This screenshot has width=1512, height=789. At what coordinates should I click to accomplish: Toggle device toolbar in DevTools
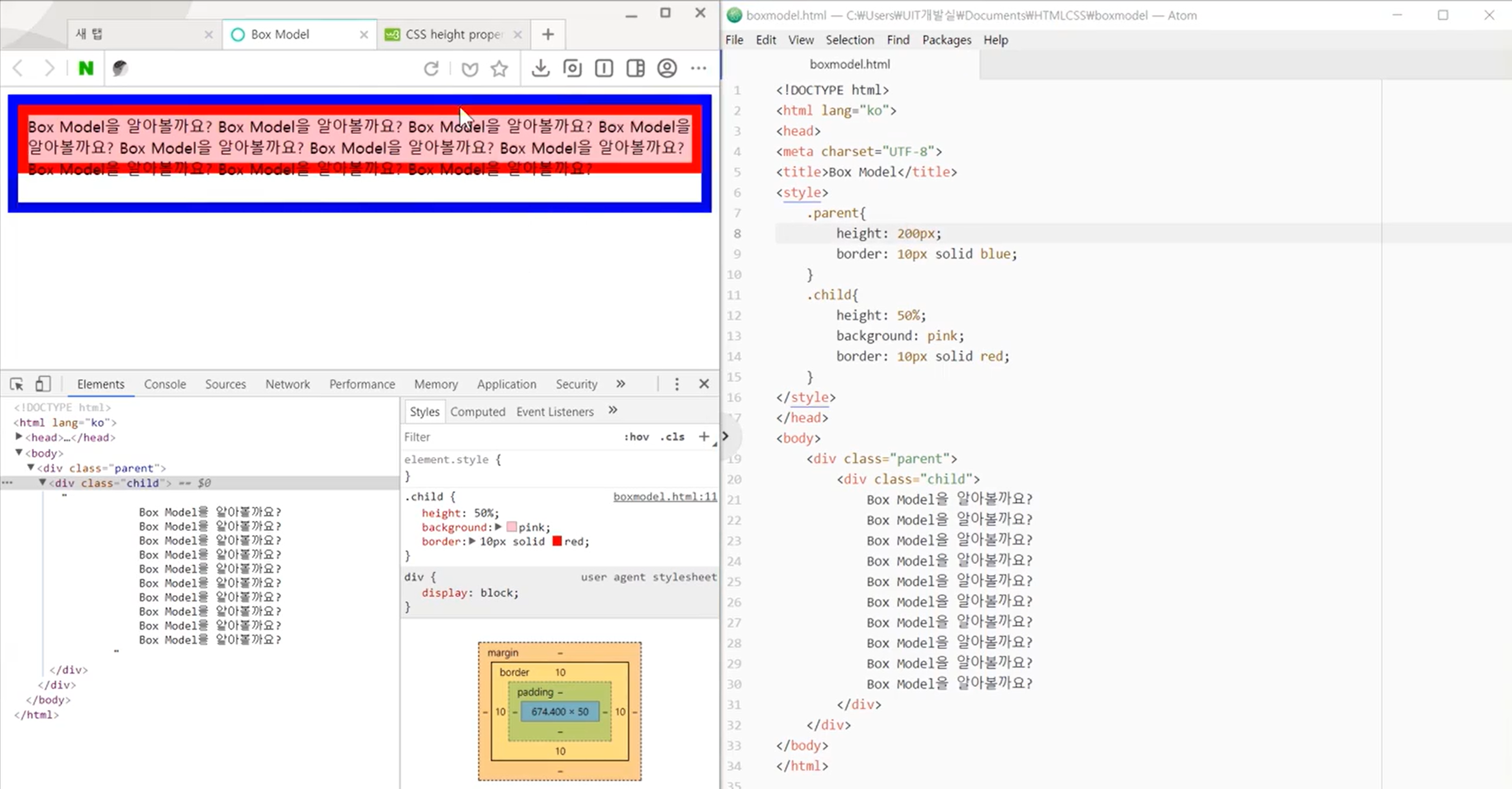[42, 384]
